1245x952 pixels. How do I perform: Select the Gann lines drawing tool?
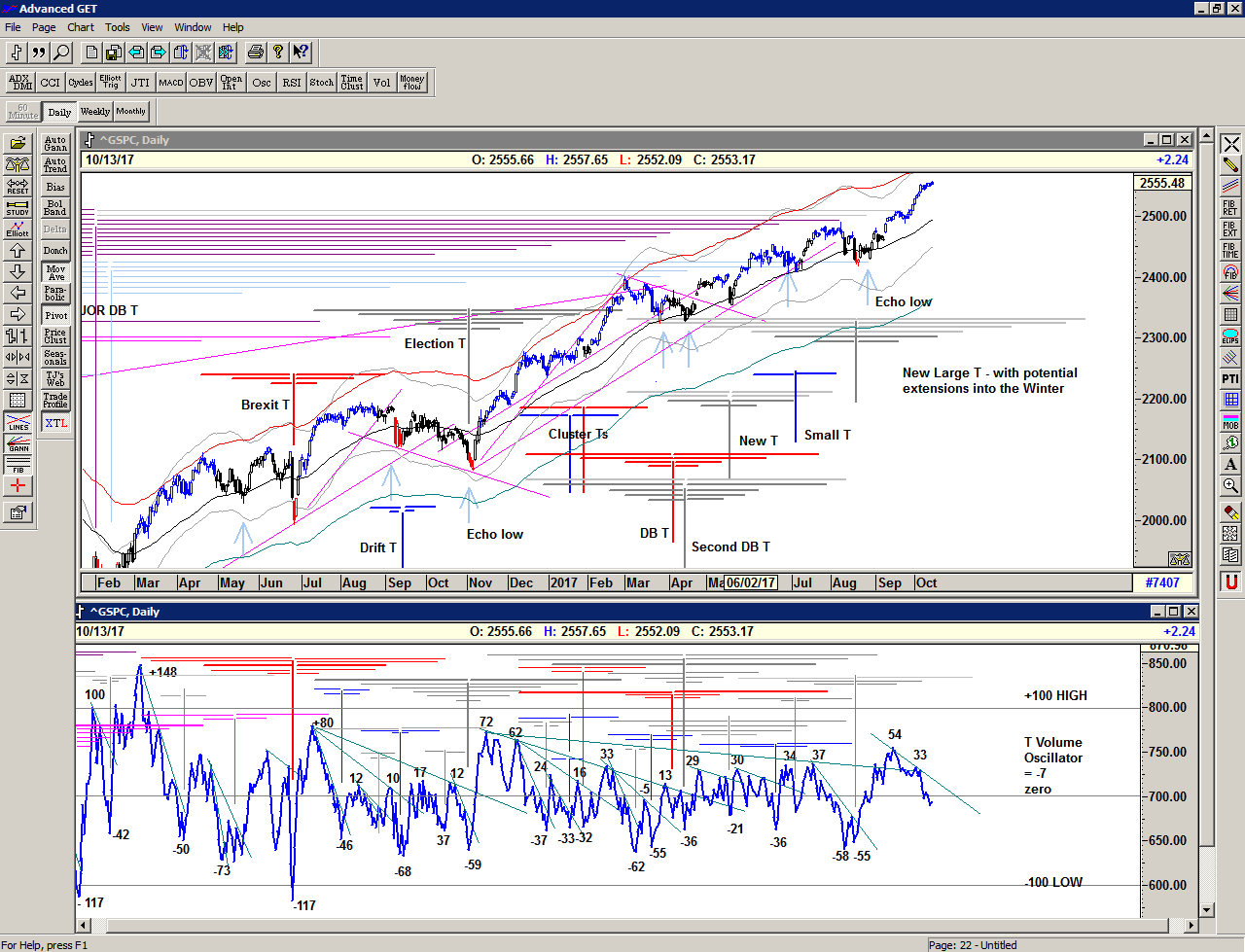(x=18, y=443)
